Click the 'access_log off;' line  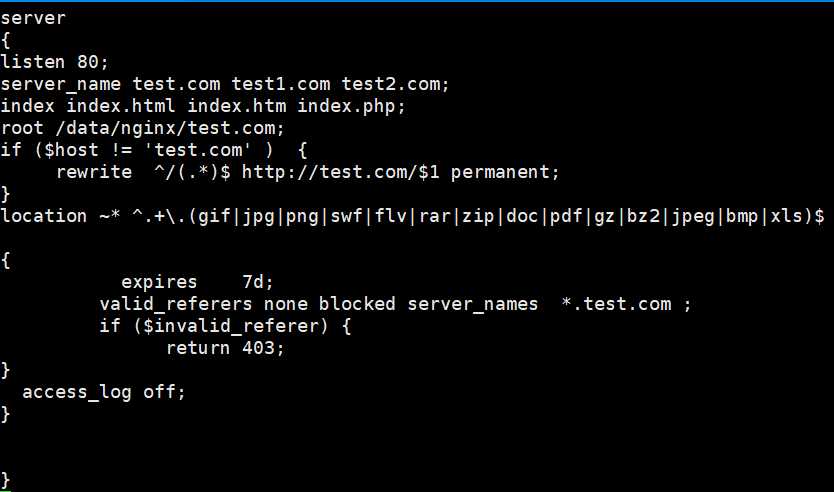(x=104, y=392)
